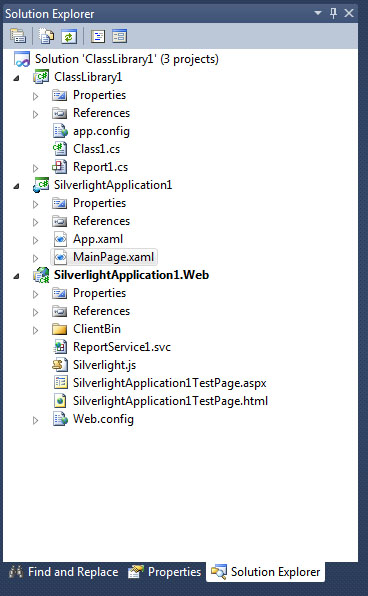Screen dimensions: 368x596
Task: Click the Properties toolbar icon
Action: (18, 36)
